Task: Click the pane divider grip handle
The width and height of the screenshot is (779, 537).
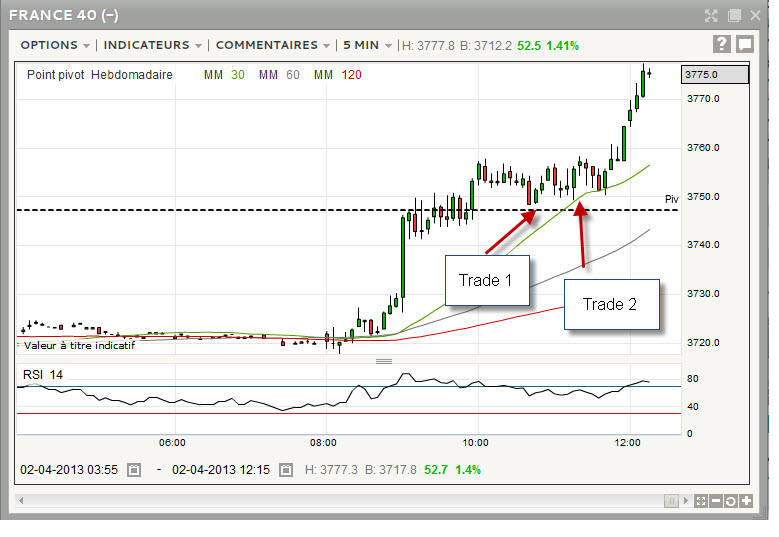Action: tap(384, 361)
